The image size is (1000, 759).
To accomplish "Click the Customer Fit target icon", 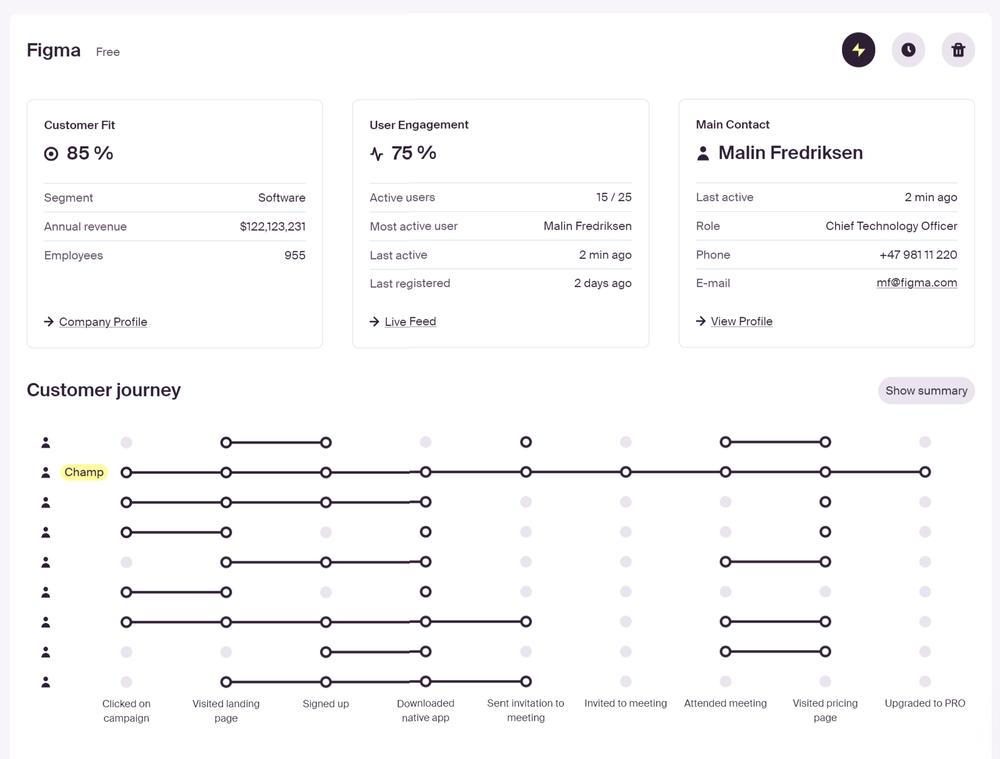I will point(52,154).
